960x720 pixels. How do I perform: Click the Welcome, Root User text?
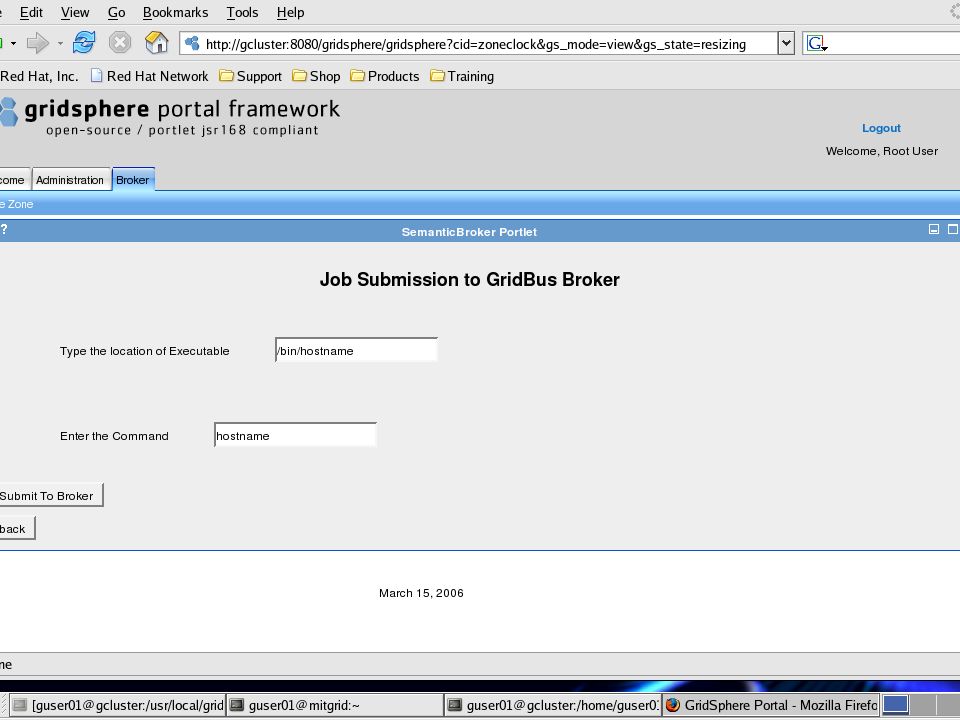click(882, 151)
